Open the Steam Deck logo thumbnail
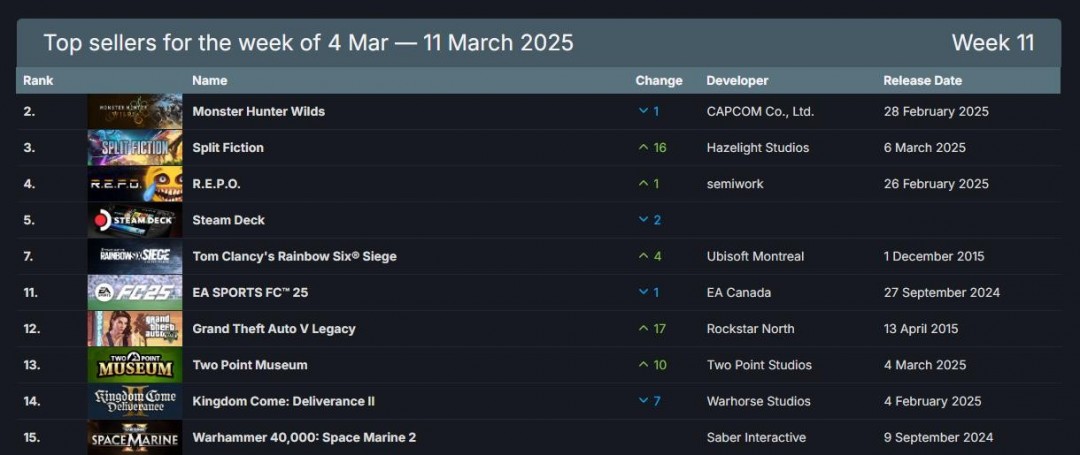The width and height of the screenshot is (1080, 455). [x=135, y=220]
